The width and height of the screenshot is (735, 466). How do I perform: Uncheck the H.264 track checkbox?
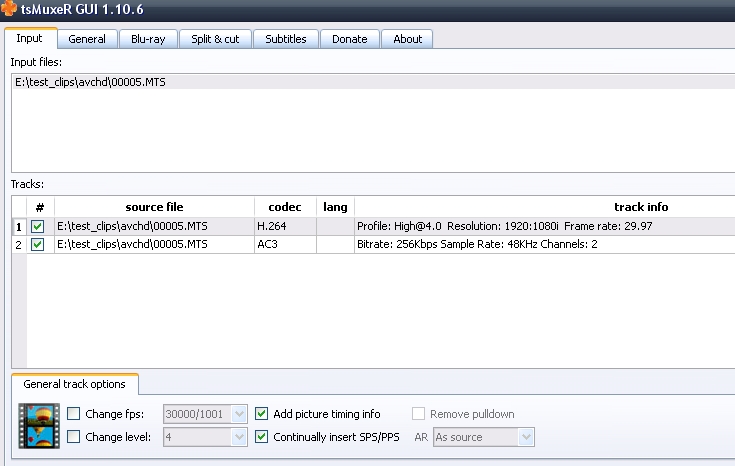38,226
